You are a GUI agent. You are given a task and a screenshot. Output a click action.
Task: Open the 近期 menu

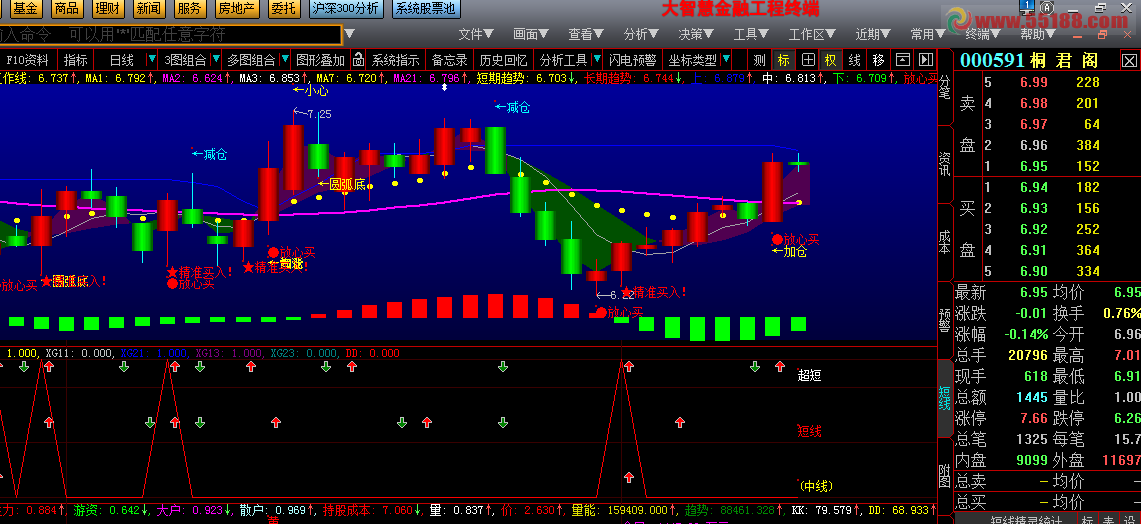click(873, 34)
